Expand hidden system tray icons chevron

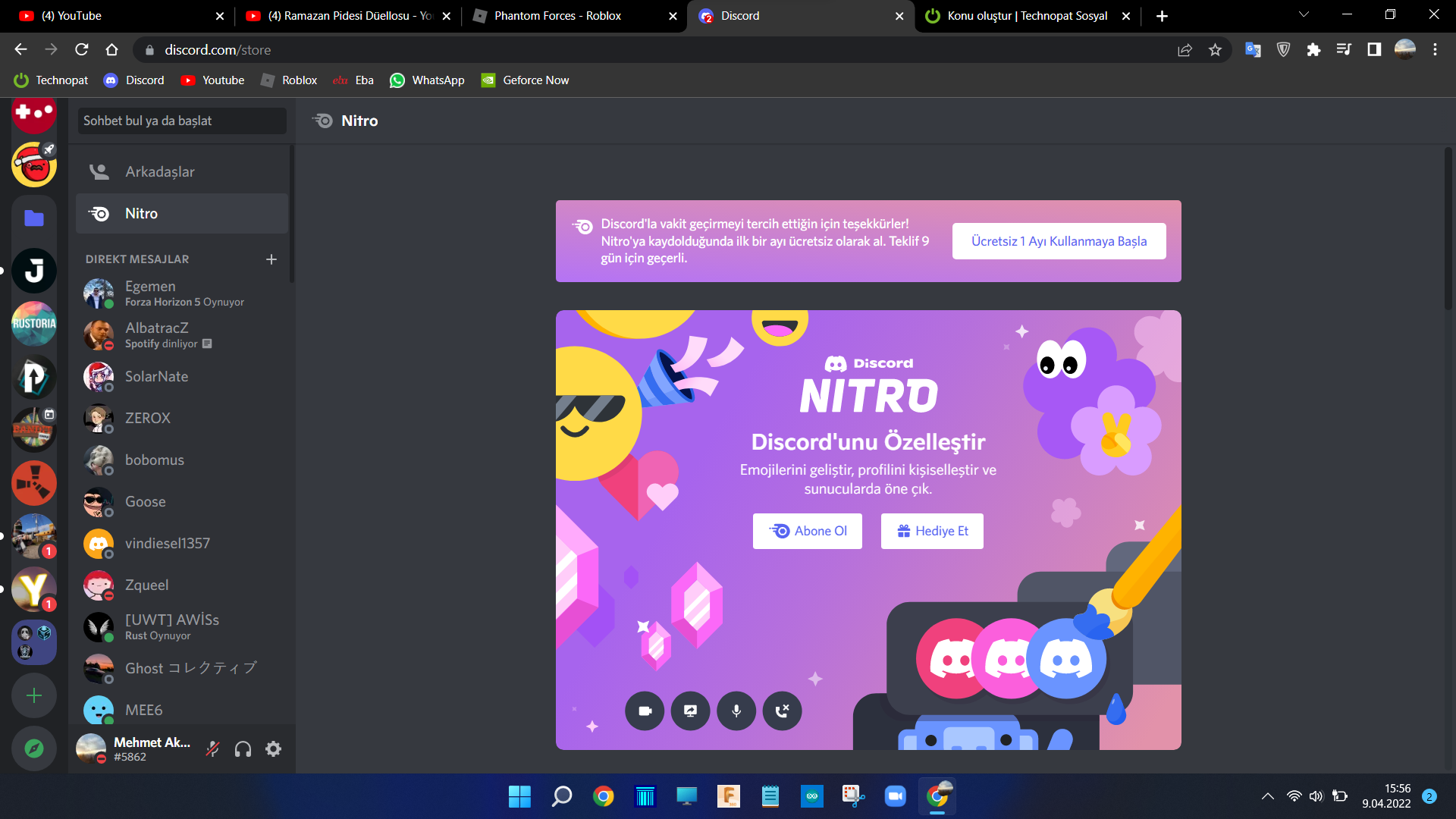[1267, 796]
